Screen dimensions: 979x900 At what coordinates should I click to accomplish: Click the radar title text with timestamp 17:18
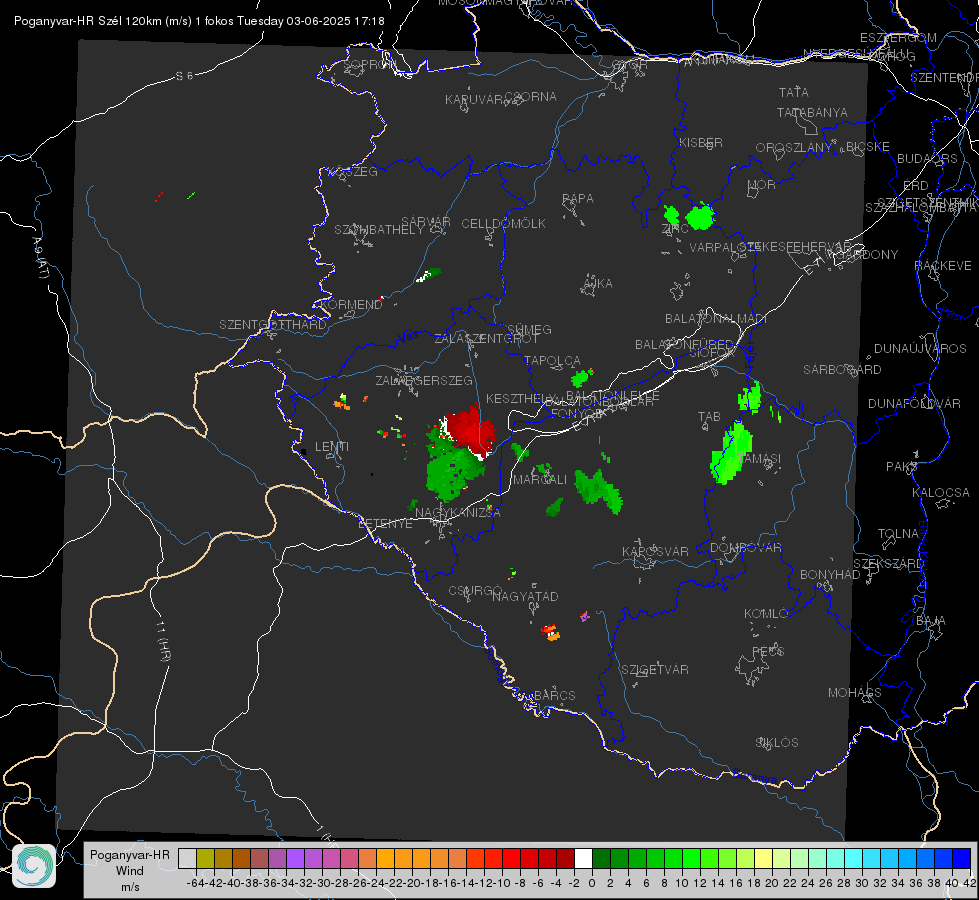199,21
